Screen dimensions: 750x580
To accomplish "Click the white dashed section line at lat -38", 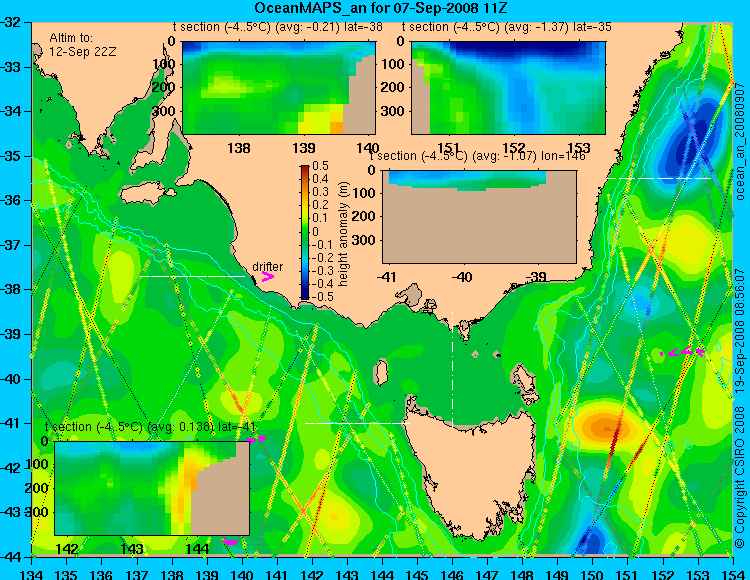I will pos(192,276).
